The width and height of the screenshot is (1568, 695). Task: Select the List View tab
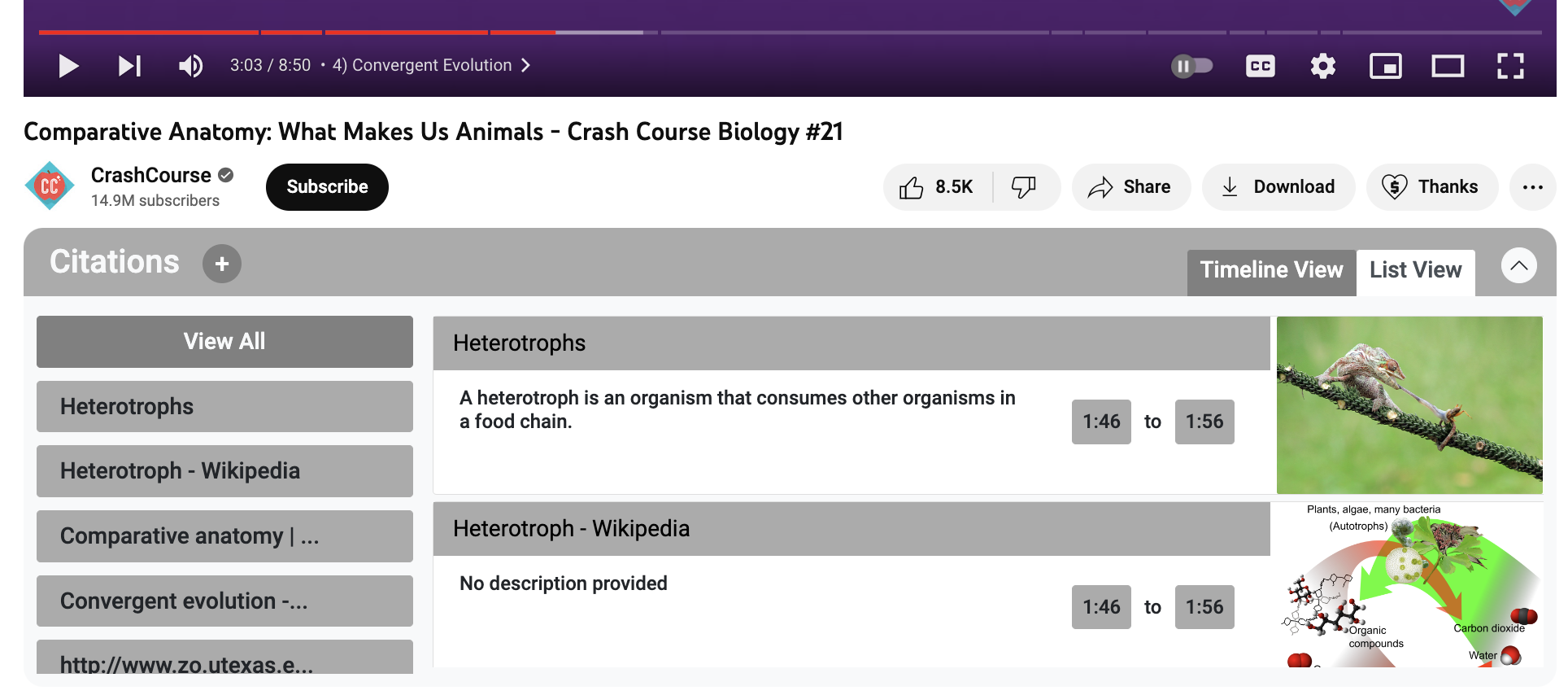coord(1415,270)
